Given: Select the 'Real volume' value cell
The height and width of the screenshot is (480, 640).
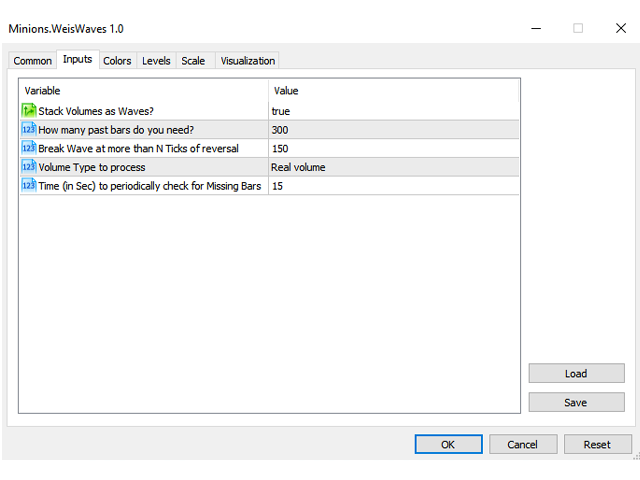Looking at the screenshot, I should (x=393, y=167).
